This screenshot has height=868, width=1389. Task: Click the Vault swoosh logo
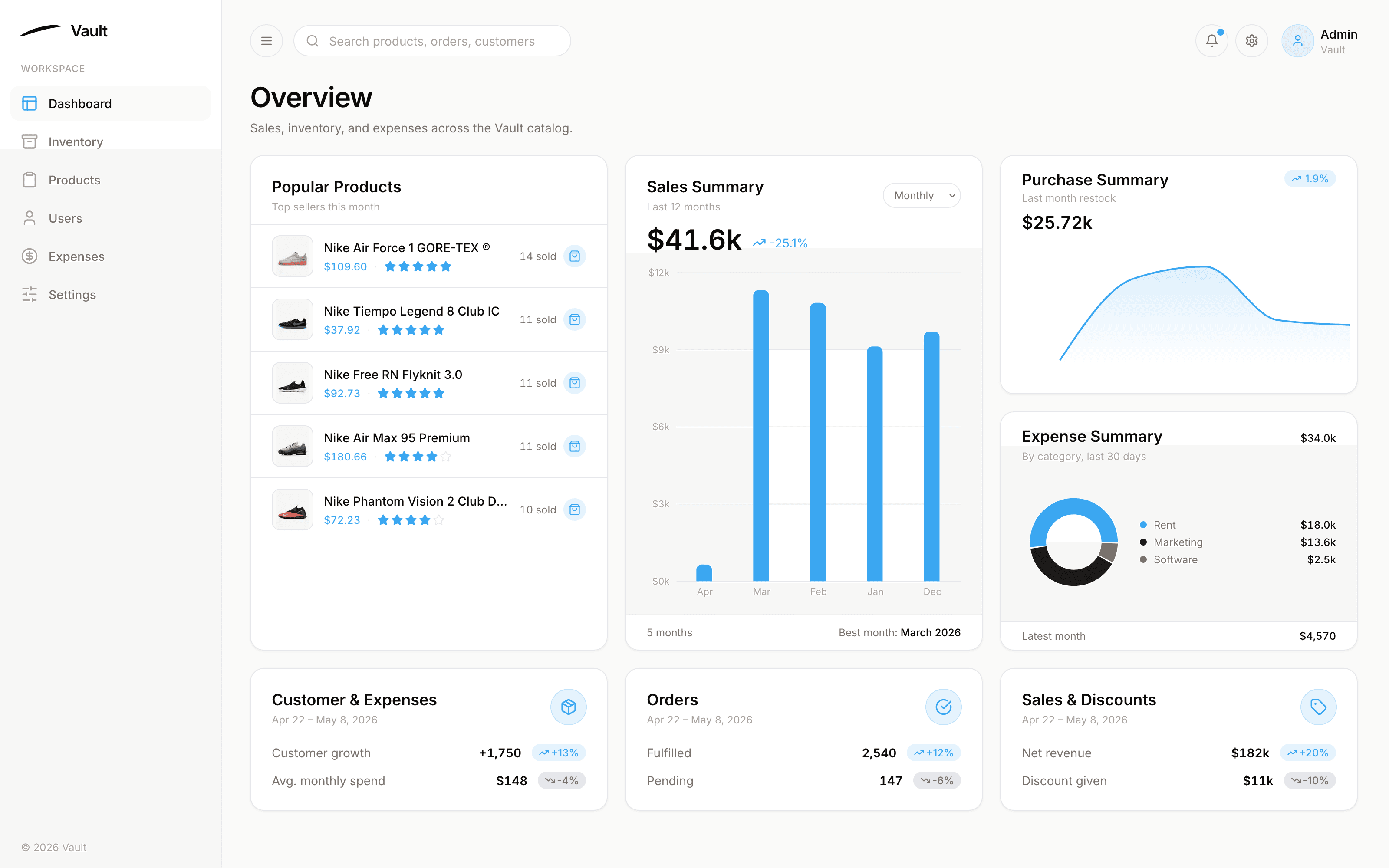coord(40,31)
